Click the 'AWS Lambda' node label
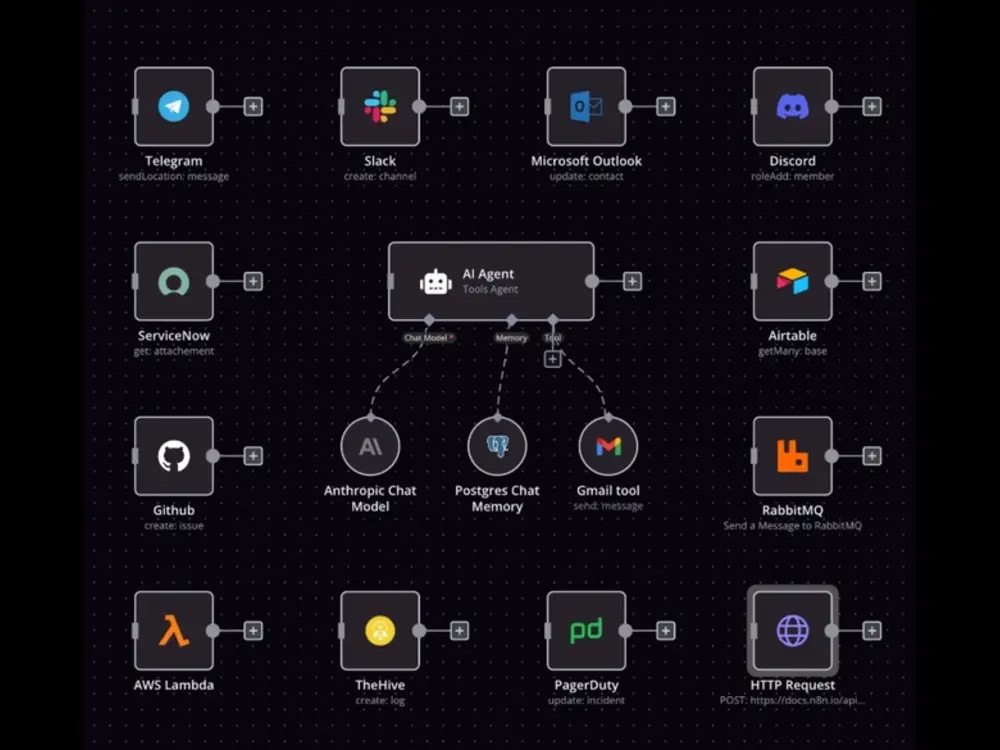Image resolution: width=1000 pixels, height=750 pixels. pos(173,686)
